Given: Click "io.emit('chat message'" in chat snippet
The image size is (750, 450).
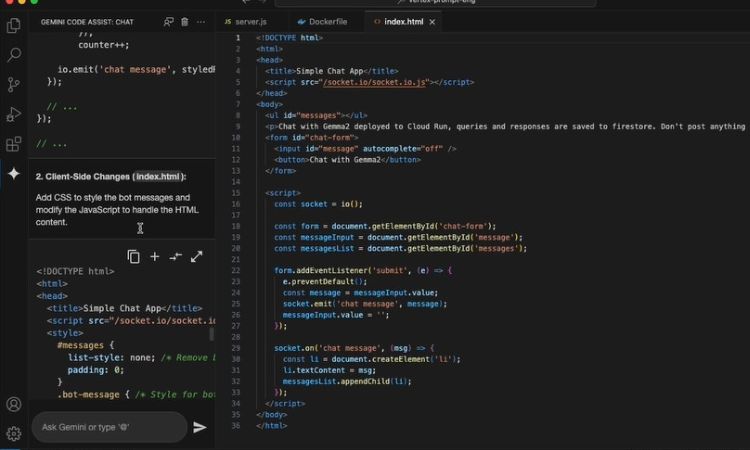Looking at the screenshot, I should point(112,70).
